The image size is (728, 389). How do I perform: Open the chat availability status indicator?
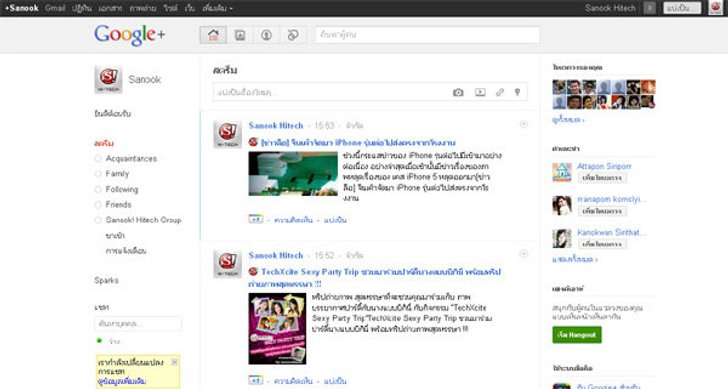pos(99,341)
